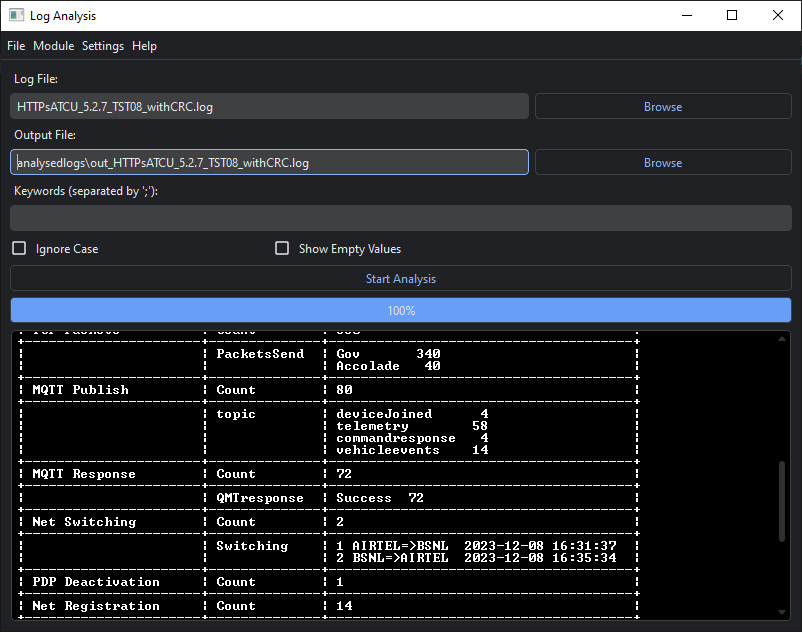Select the 'MQTT Response' row text
The width and height of the screenshot is (802, 632).
(x=84, y=474)
